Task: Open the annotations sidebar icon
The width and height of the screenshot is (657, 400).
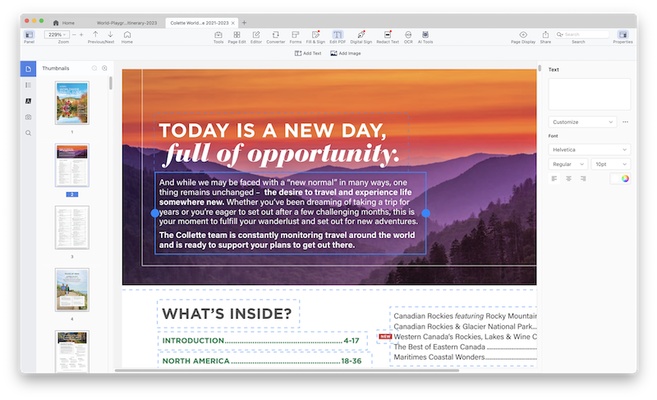Action: (x=28, y=101)
